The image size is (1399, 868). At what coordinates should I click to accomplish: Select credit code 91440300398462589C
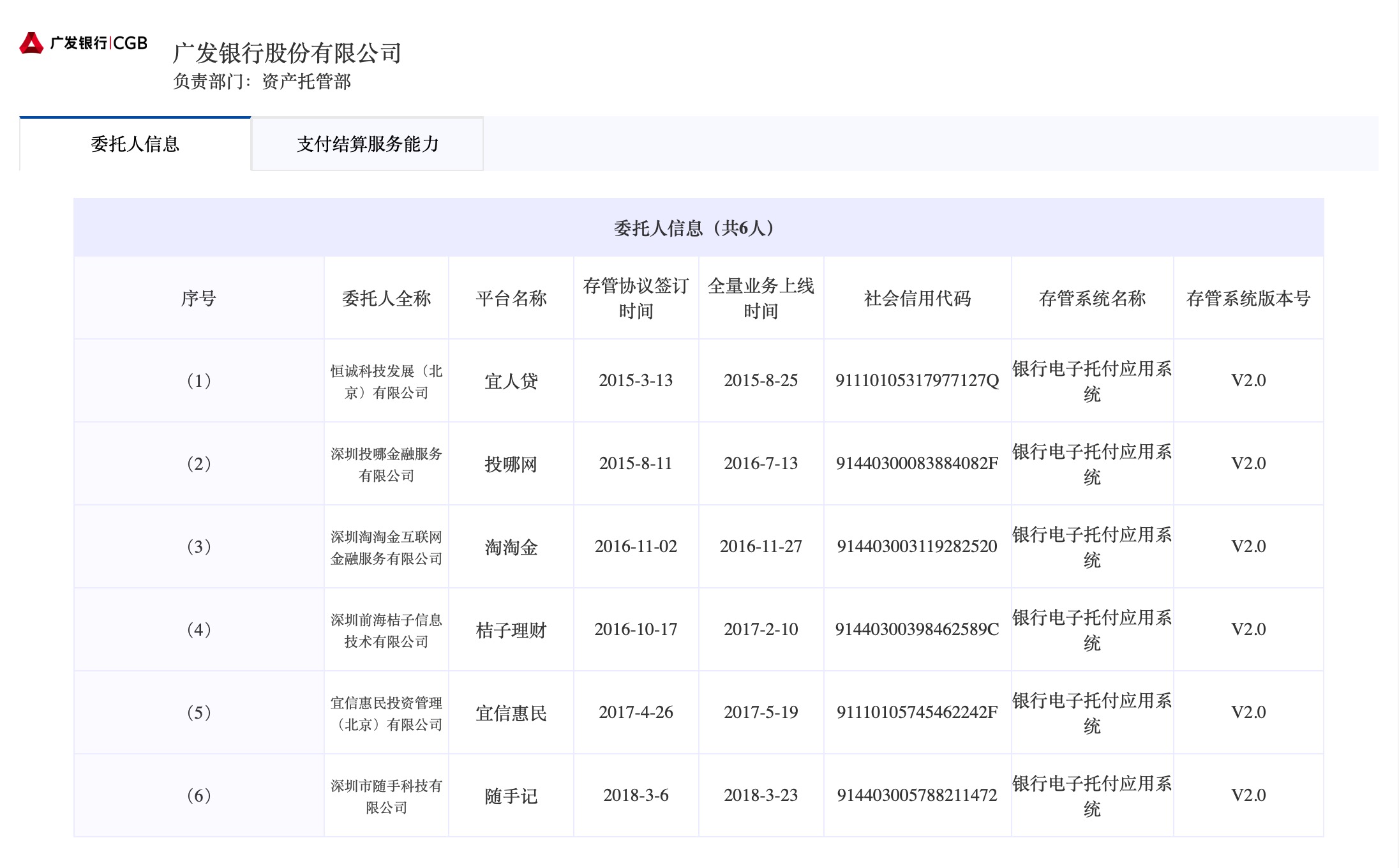[917, 629]
